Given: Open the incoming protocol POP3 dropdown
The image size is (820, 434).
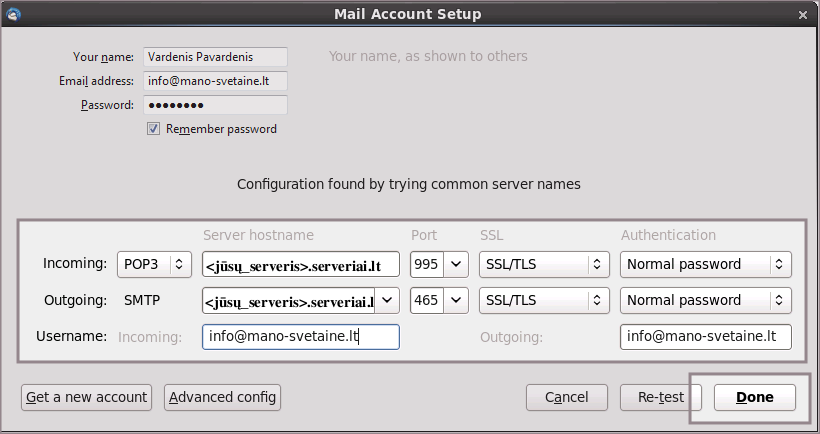Looking at the screenshot, I should pos(154,264).
